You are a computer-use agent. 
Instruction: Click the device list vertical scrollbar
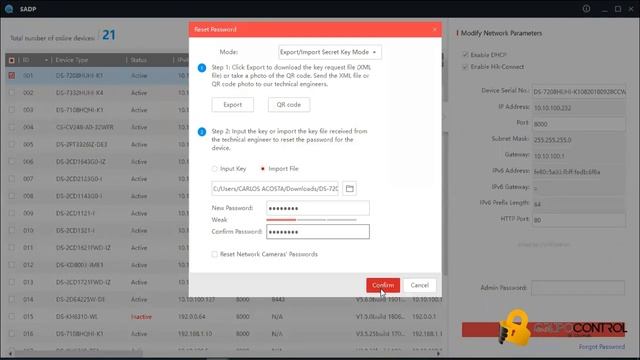click(x=445, y=204)
